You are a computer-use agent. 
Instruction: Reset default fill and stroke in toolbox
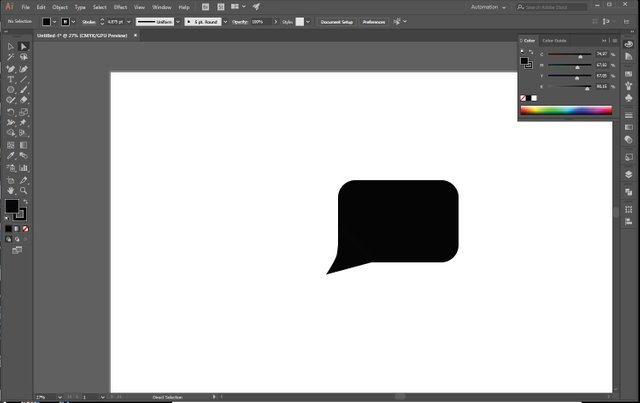pos(7,218)
